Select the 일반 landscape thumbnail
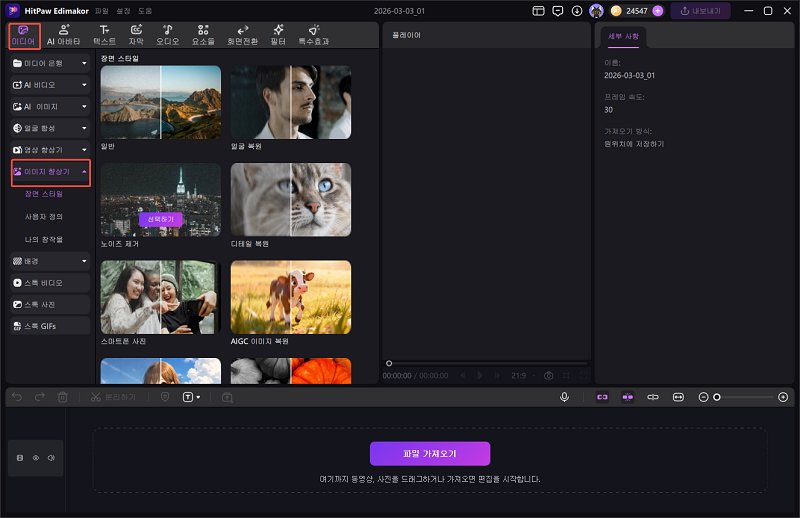 tap(161, 102)
